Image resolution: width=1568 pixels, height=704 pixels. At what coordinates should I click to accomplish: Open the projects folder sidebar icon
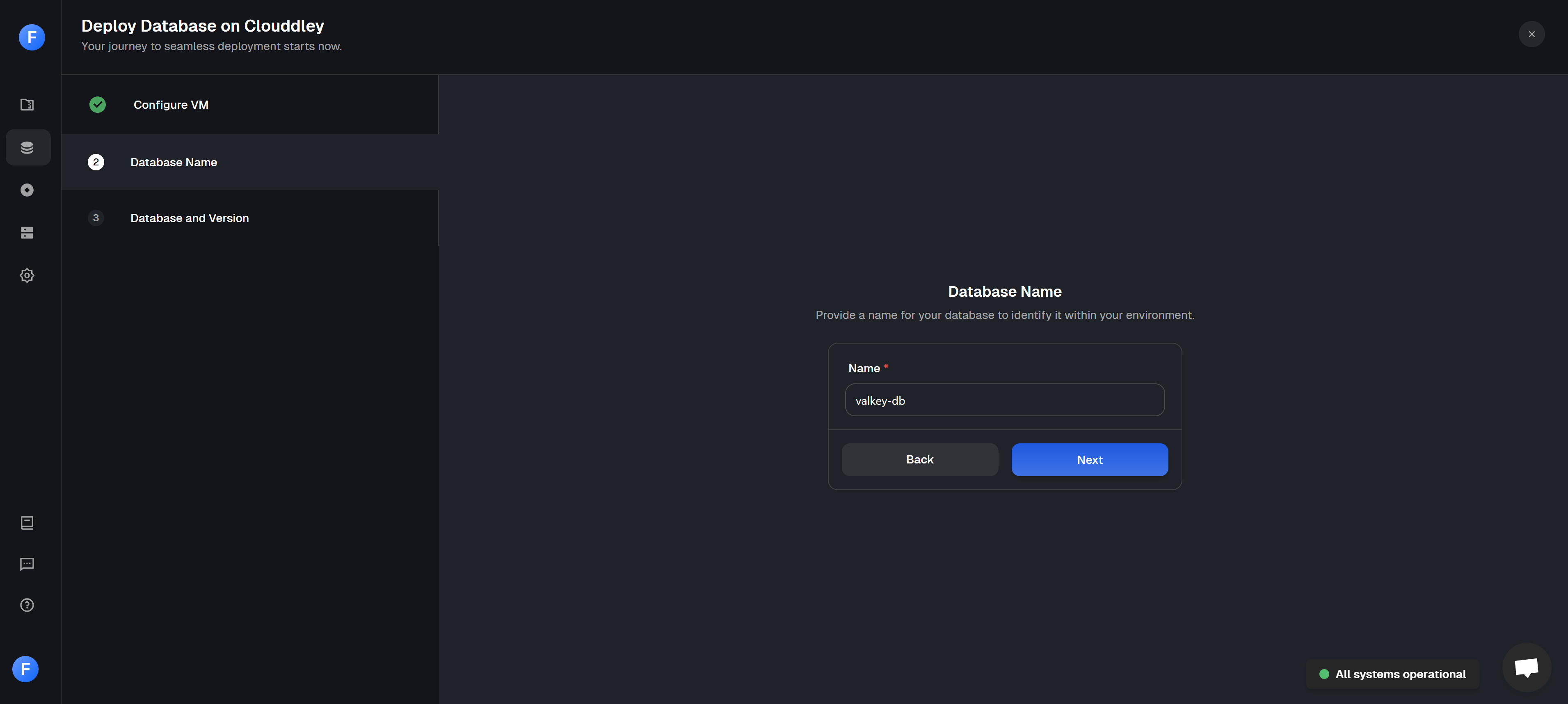(27, 105)
